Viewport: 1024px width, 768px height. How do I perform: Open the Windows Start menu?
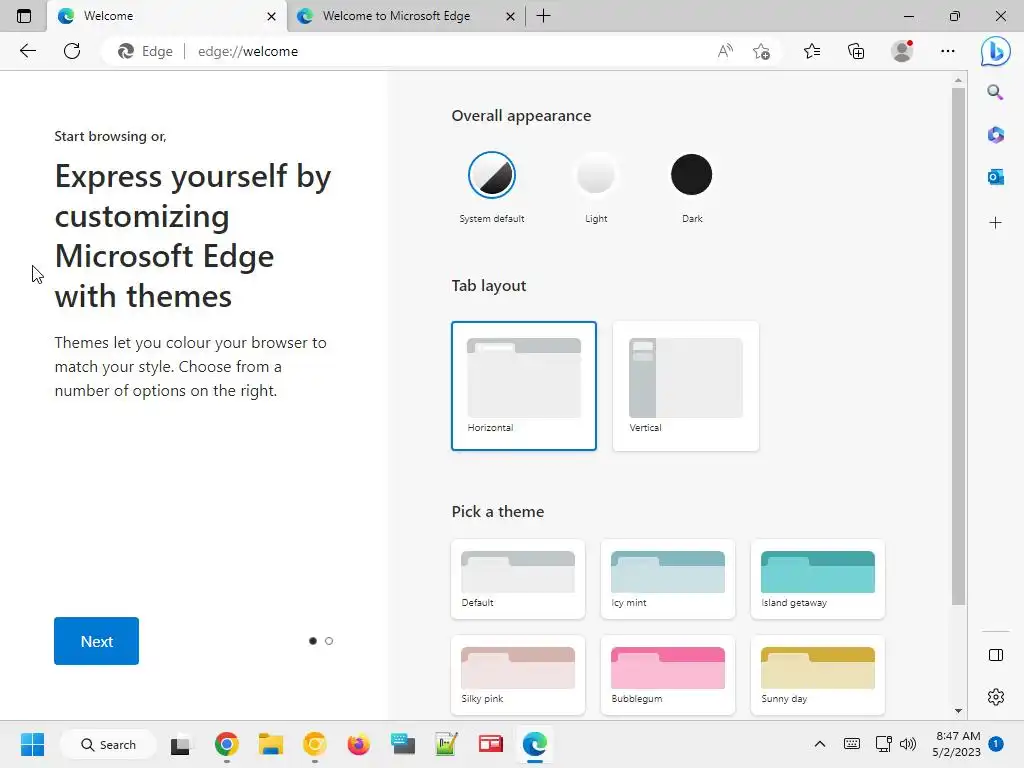32,744
